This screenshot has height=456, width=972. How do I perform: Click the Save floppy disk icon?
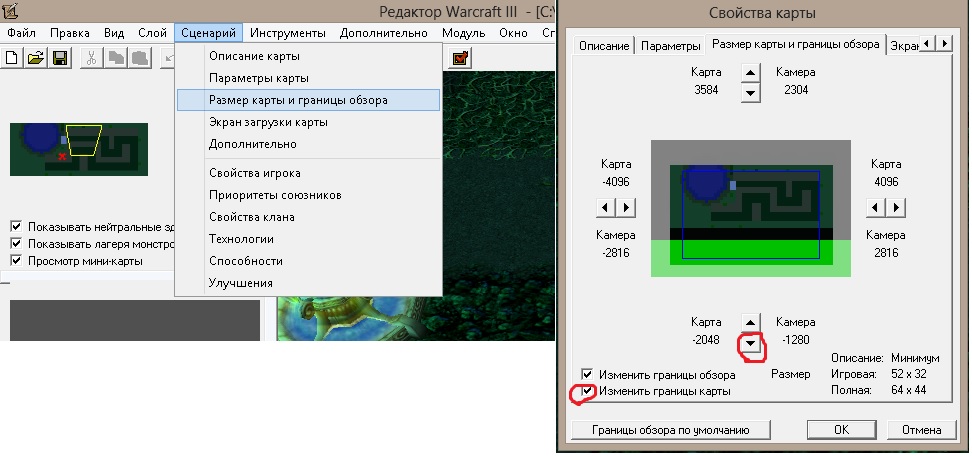pyautogui.click(x=60, y=58)
